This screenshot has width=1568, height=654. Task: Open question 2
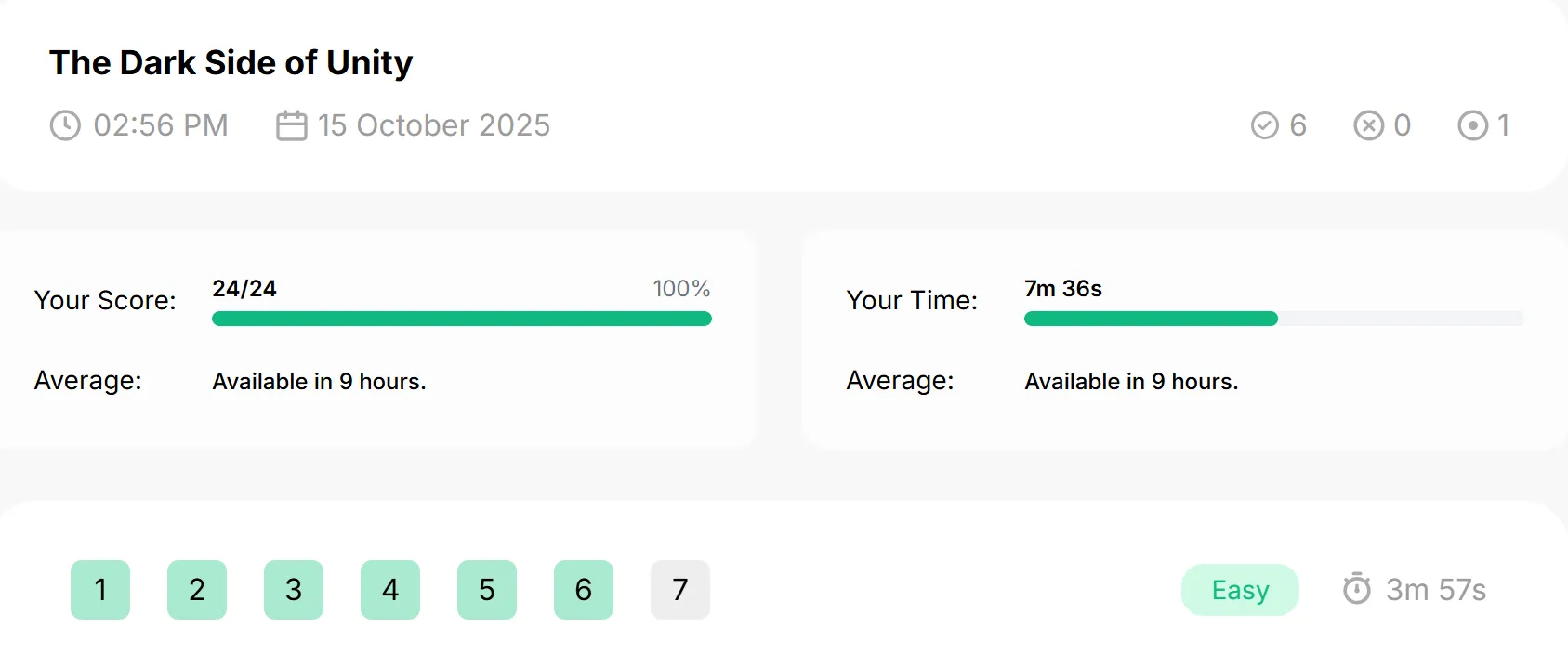click(197, 590)
